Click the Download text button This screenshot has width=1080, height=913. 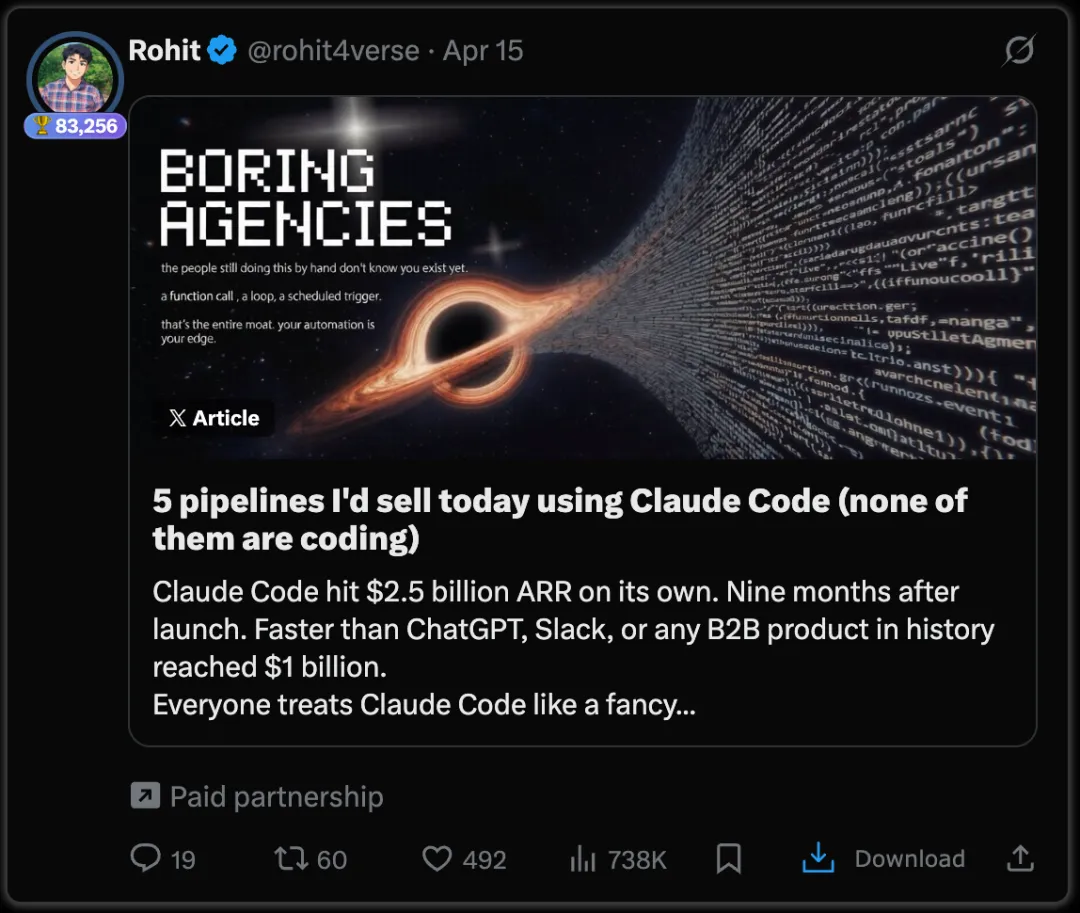click(x=909, y=859)
